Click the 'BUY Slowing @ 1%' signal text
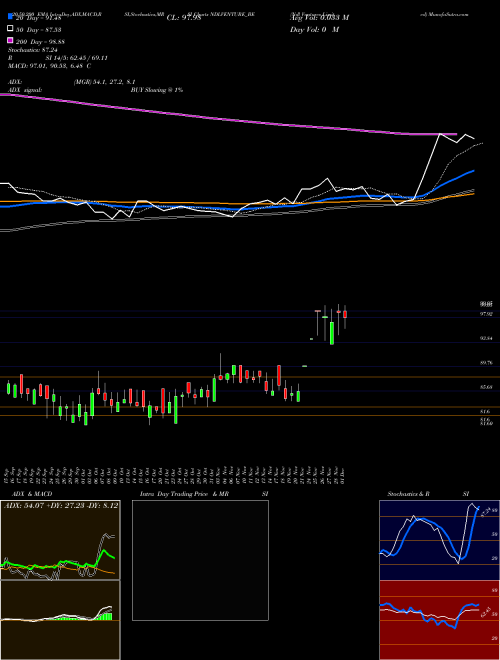This screenshot has width=500, height=660. tap(157, 90)
